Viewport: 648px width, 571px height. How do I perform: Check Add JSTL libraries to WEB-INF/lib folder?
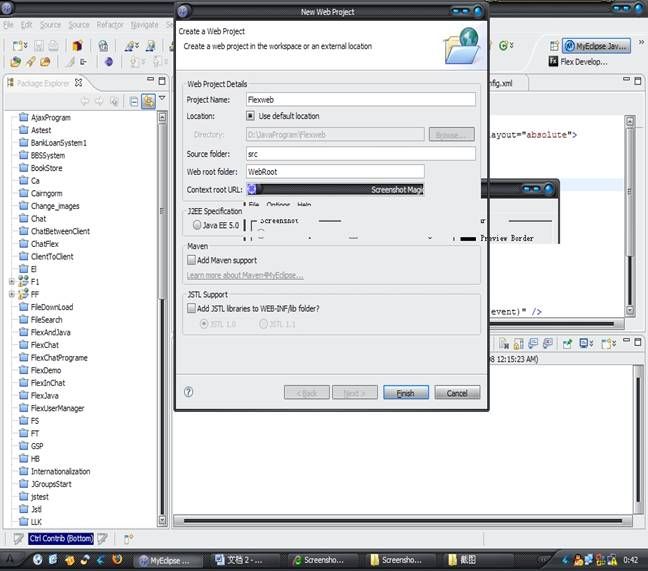tap(191, 308)
